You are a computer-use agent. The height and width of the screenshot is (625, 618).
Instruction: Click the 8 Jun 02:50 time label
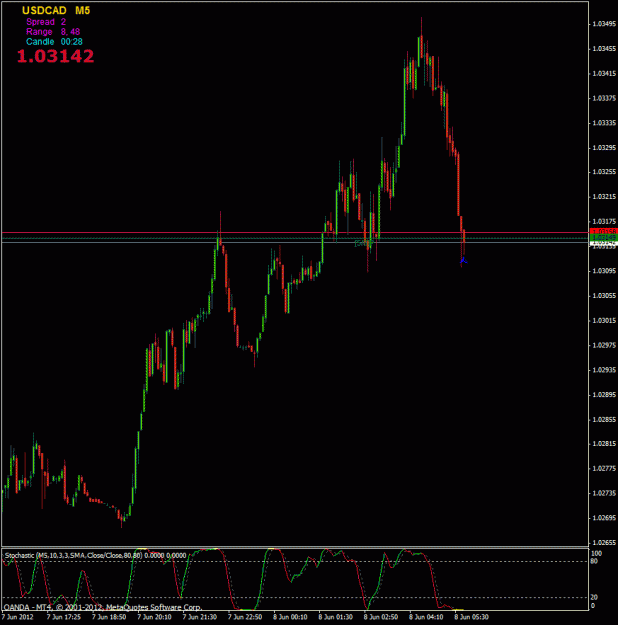381,617
